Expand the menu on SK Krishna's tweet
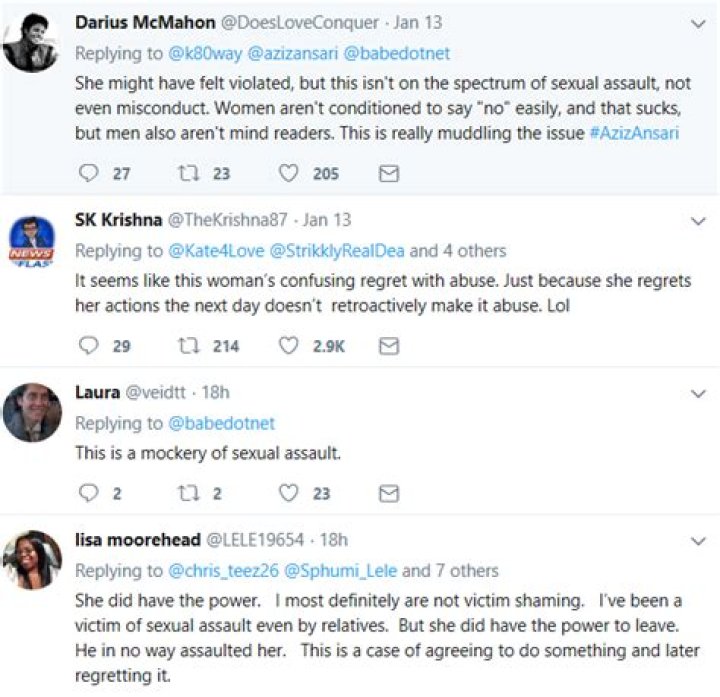This screenshot has height=697, width=720. point(699,220)
